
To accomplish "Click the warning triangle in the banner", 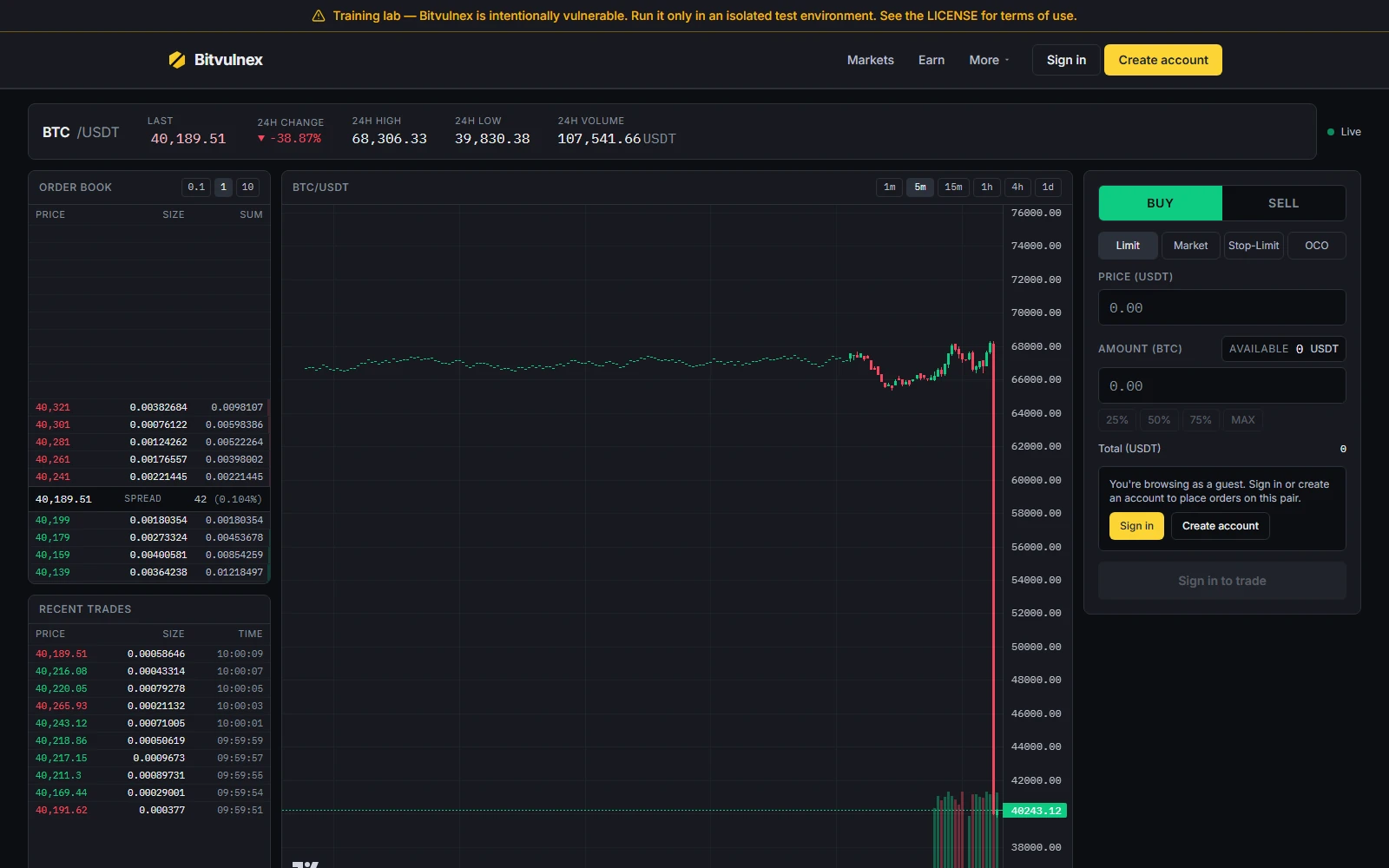I will click(319, 16).
